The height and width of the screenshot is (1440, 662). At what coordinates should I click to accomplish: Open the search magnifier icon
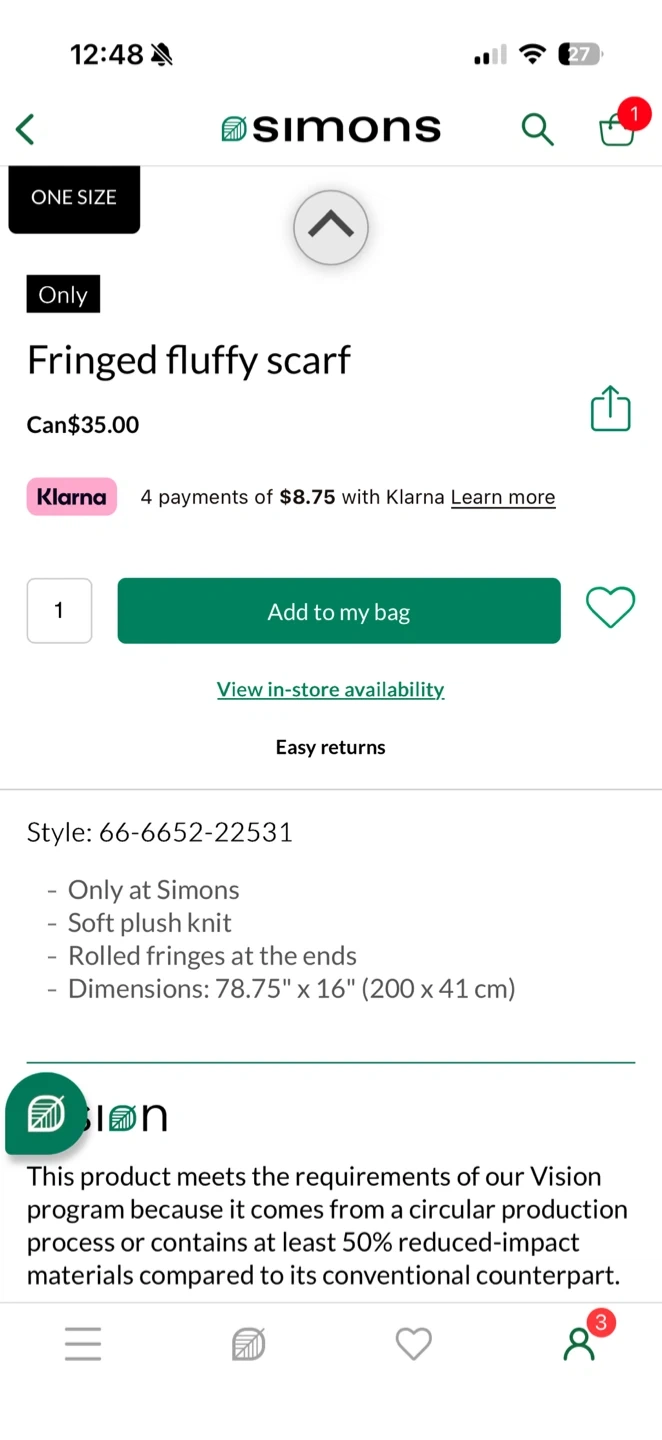pos(537,129)
